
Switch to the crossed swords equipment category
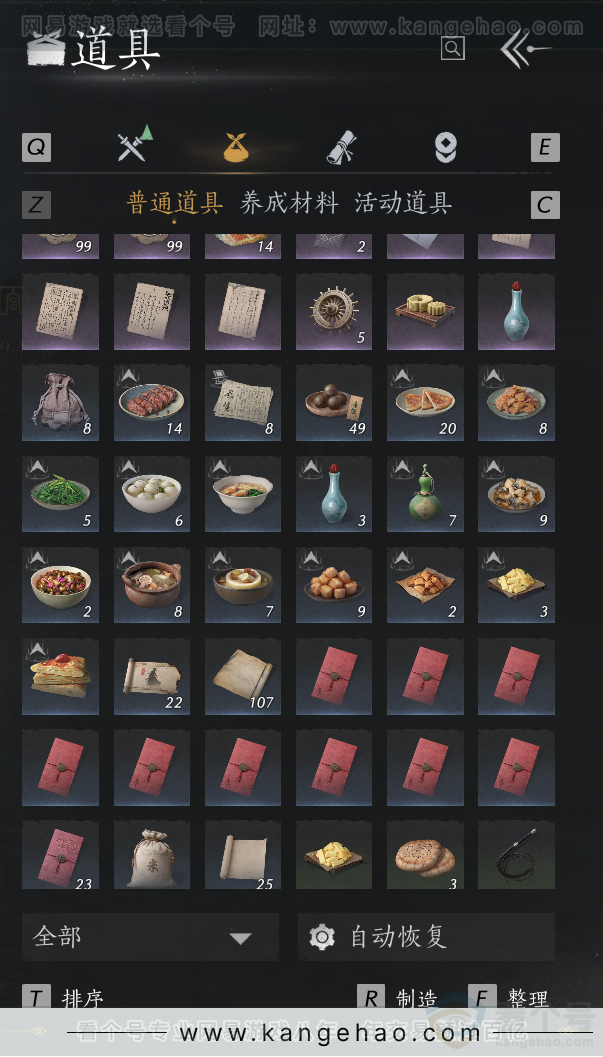point(134,144)
